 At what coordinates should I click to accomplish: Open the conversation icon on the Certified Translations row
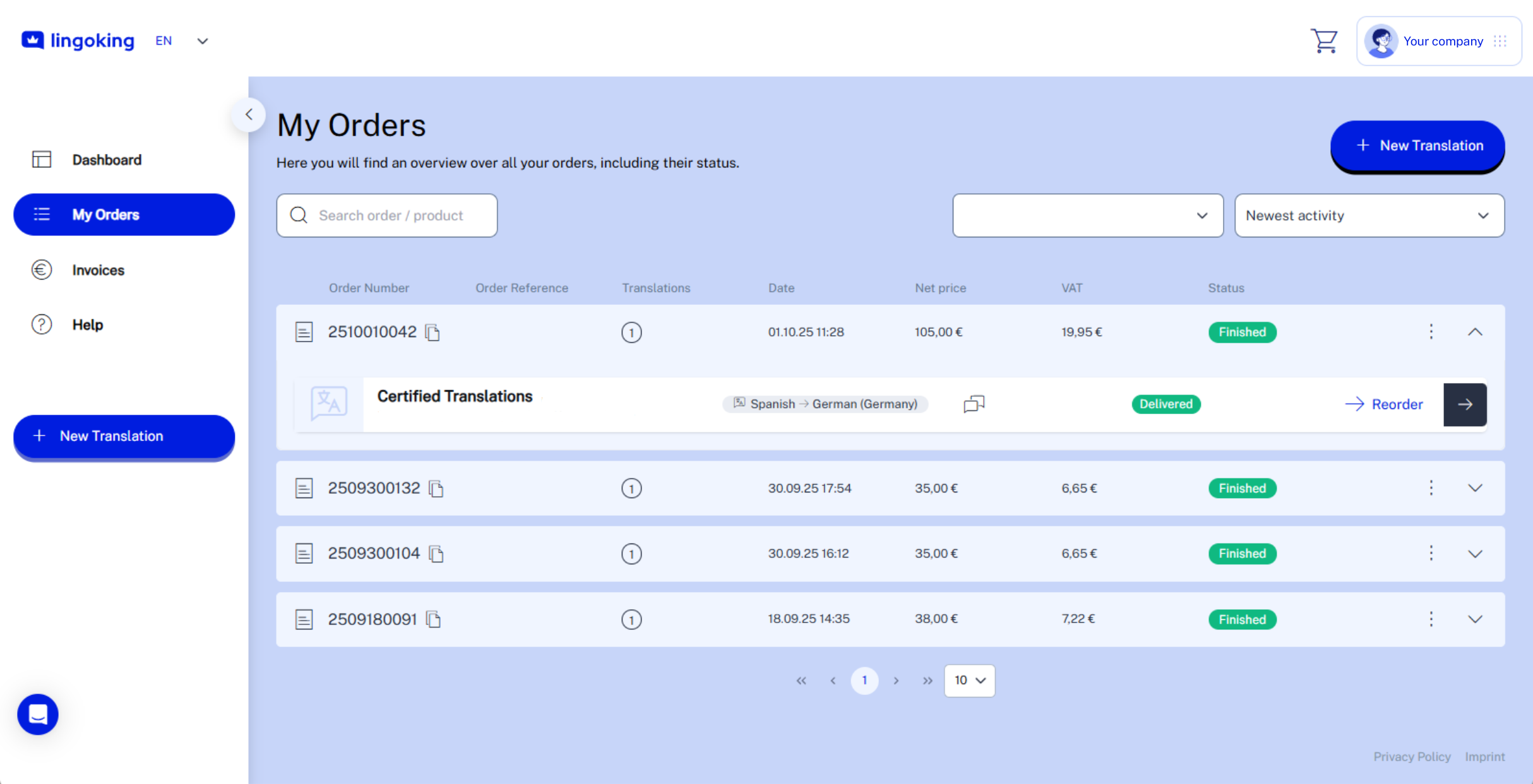pos(973,404)
